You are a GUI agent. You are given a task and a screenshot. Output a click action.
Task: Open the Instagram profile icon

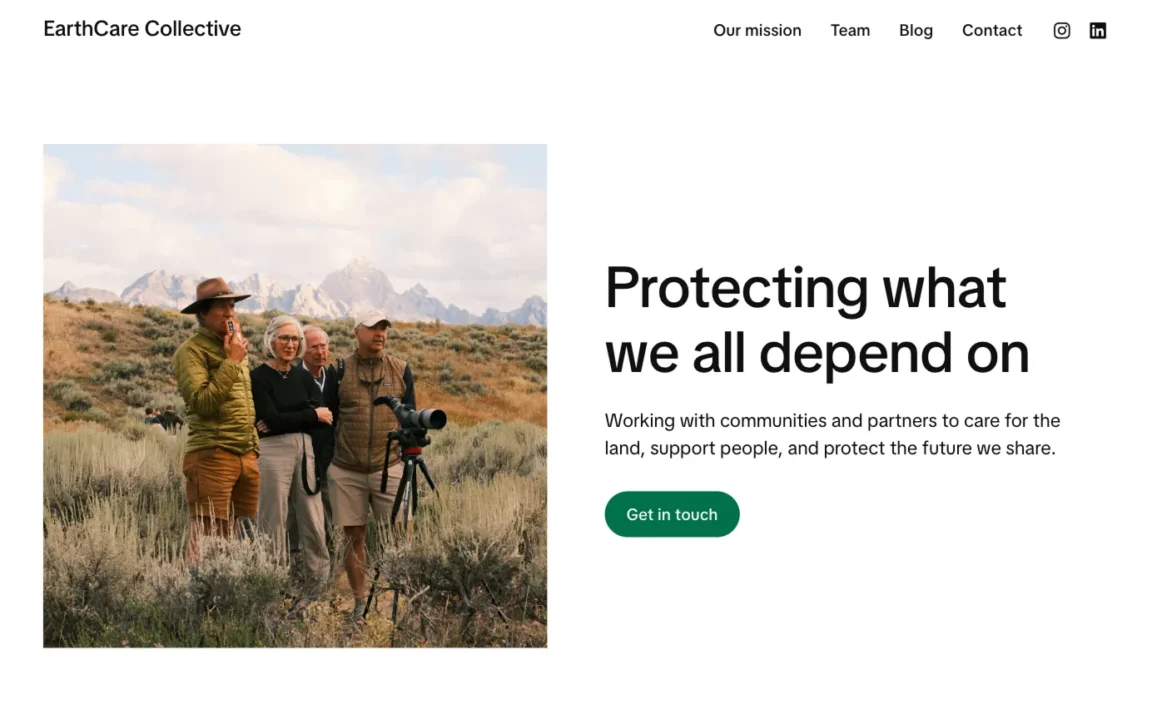1061,30
